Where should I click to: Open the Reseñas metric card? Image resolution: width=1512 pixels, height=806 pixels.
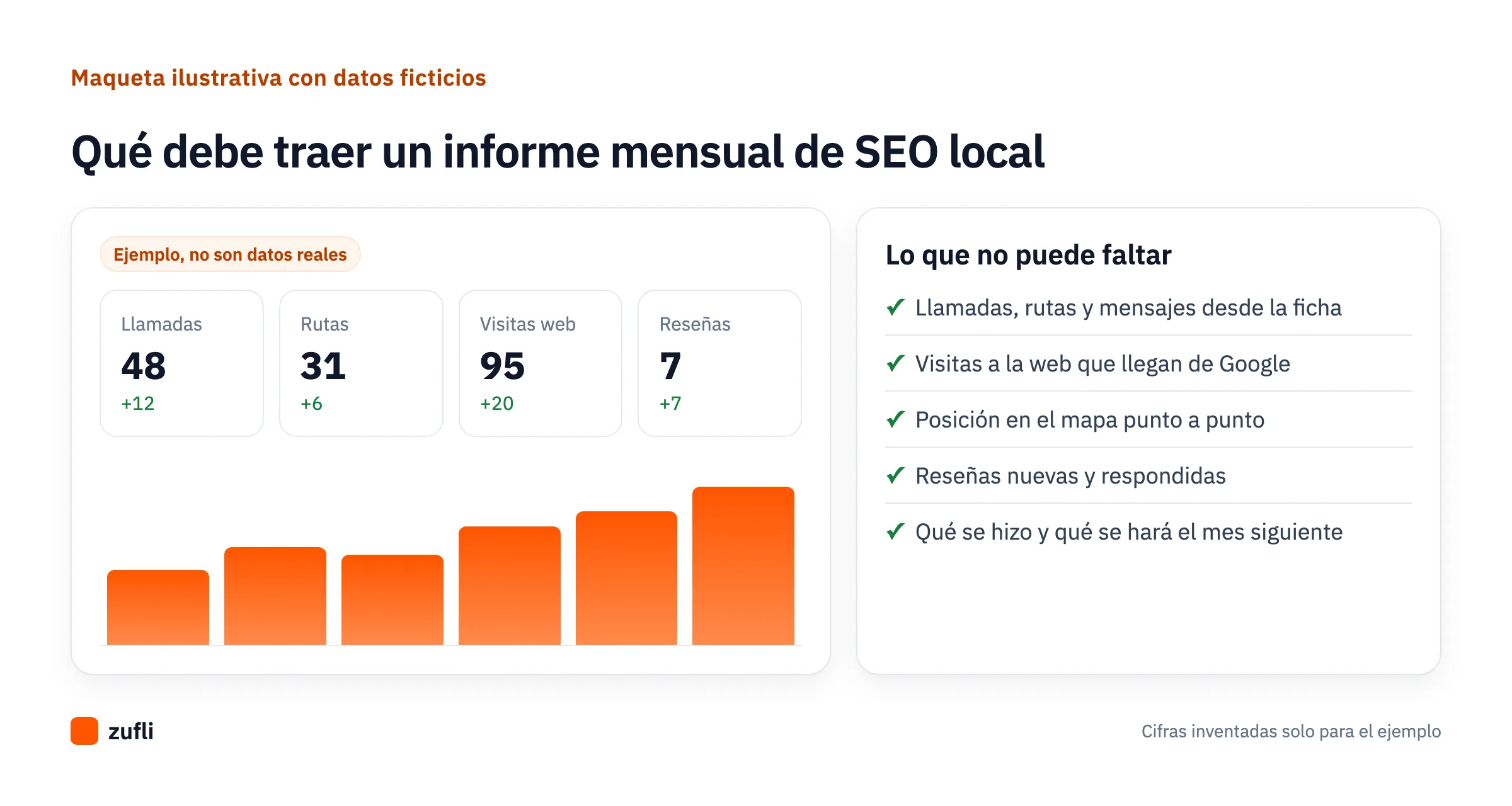pos(719,363)
